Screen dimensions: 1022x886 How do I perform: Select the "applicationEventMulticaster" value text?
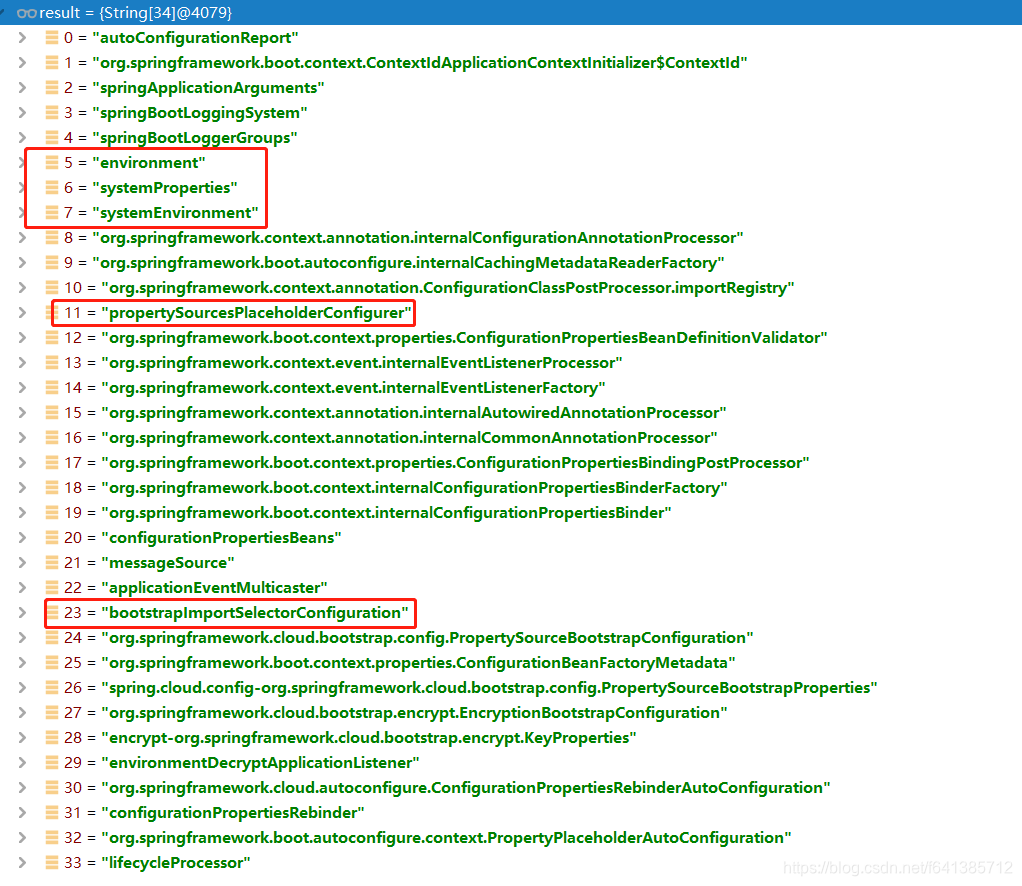coord(214,588)
